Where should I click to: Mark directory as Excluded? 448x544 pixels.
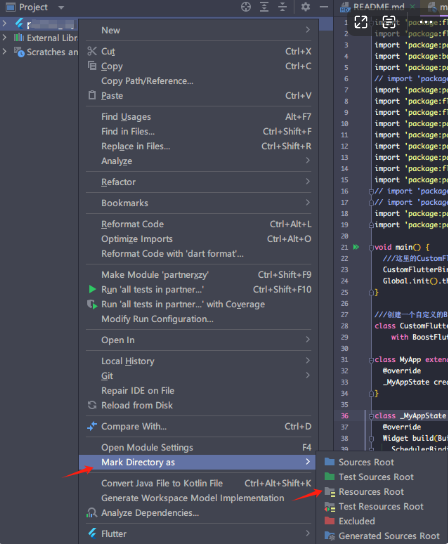[383, 521]
